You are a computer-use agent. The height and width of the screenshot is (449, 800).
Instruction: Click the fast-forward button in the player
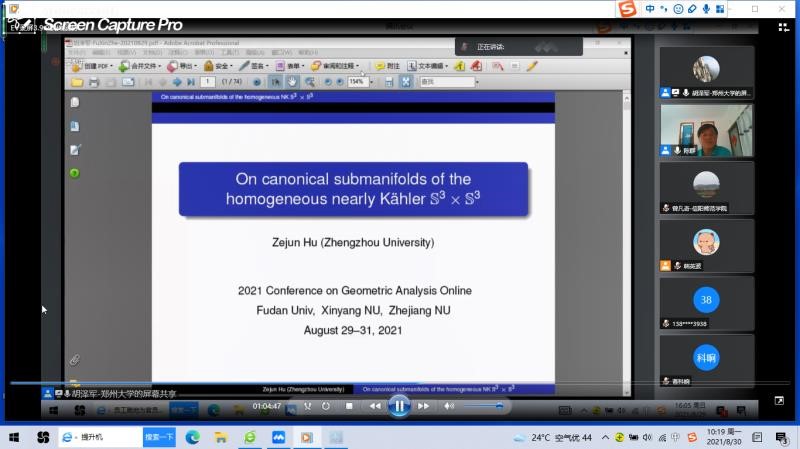click(423, 406)
